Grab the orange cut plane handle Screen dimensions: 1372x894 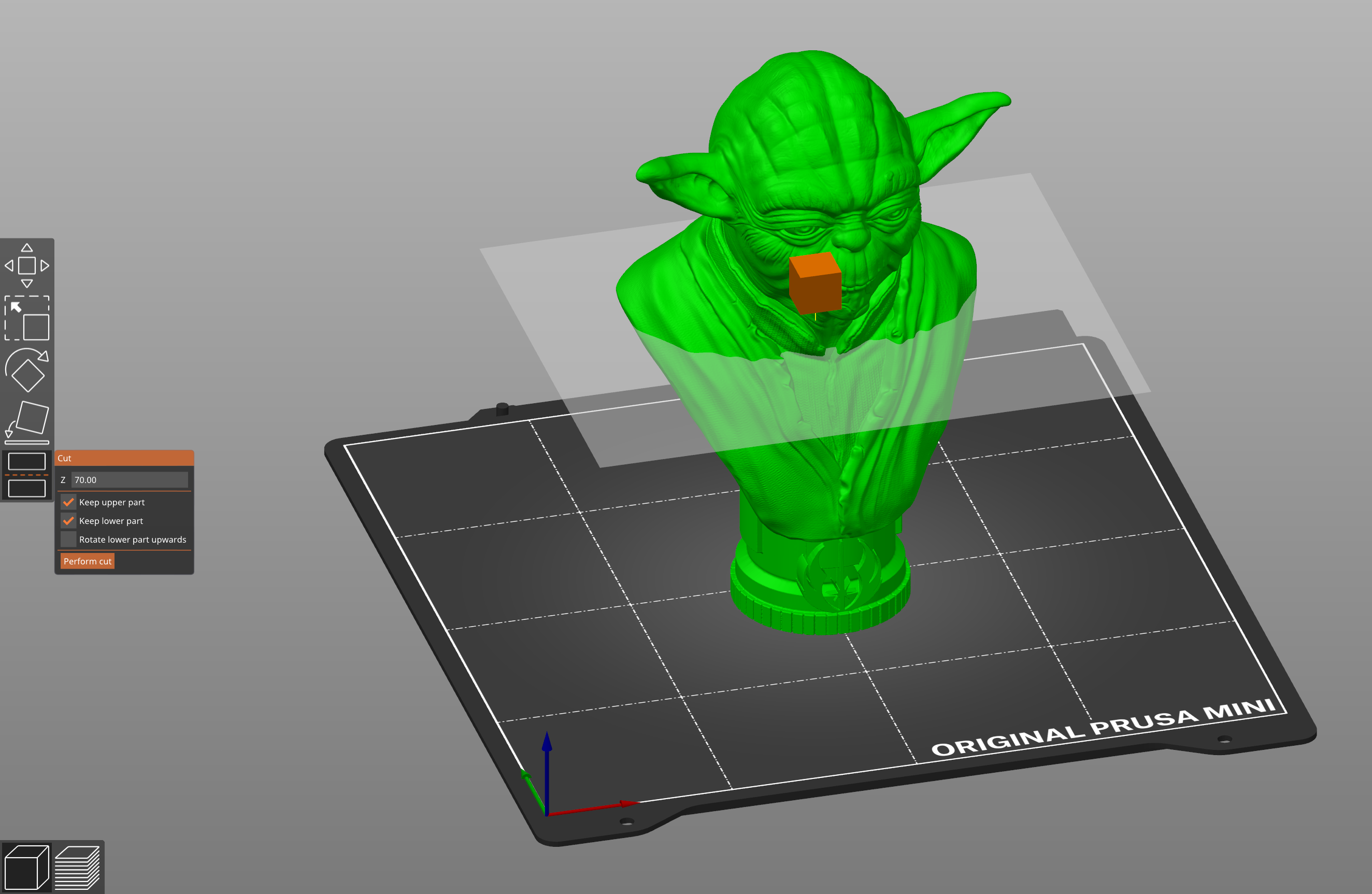click(815, 283)
